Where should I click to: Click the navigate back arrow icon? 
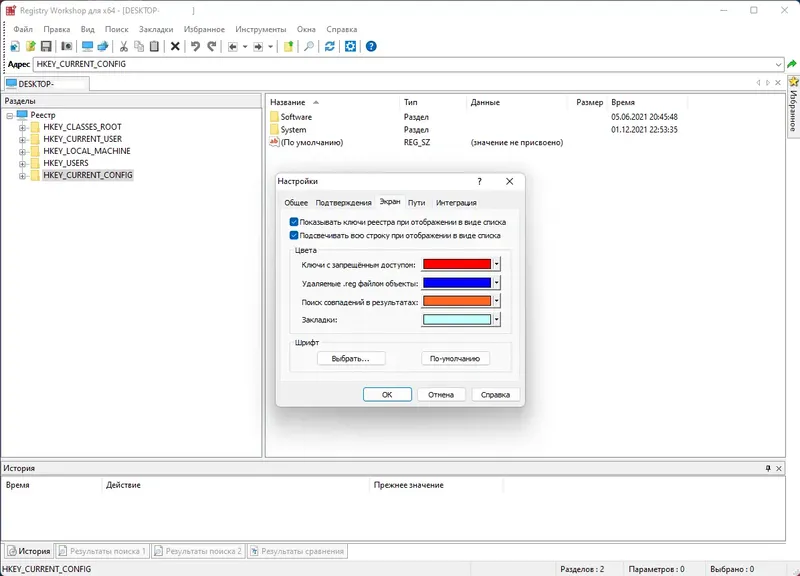pos(233,46)
